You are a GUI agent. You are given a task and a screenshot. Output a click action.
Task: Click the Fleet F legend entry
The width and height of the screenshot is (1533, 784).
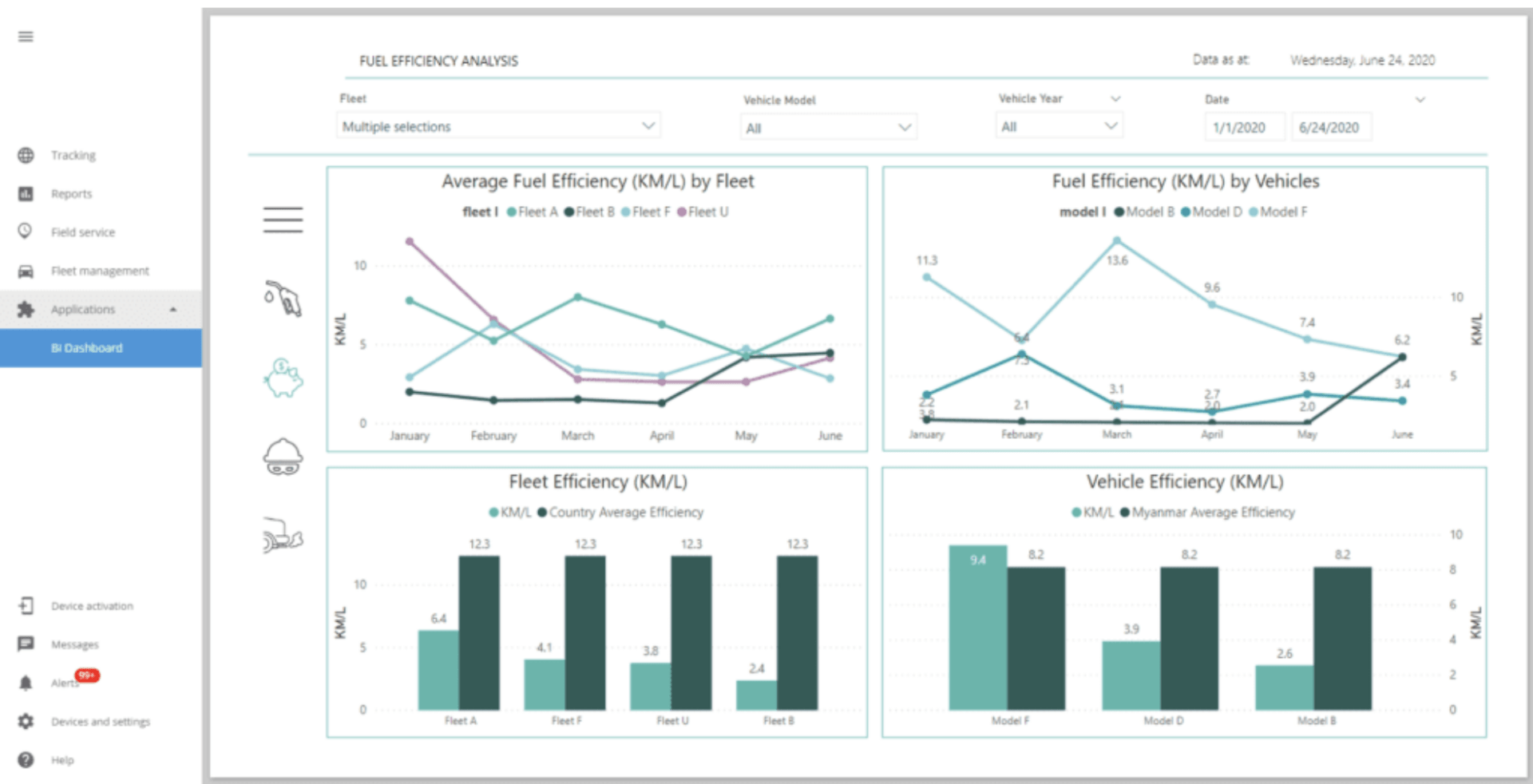646,212
